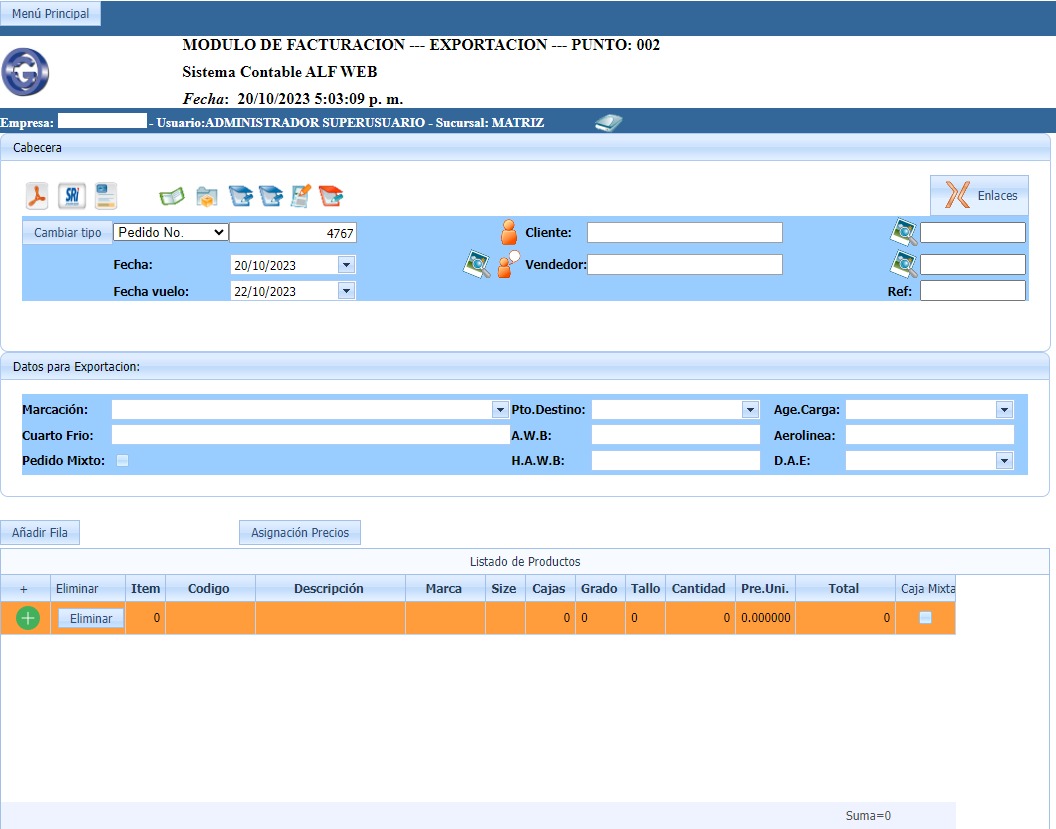This screenshot has width=1056, height=829.
Task: Click the folder with box icon
Action: click(207, 196)
